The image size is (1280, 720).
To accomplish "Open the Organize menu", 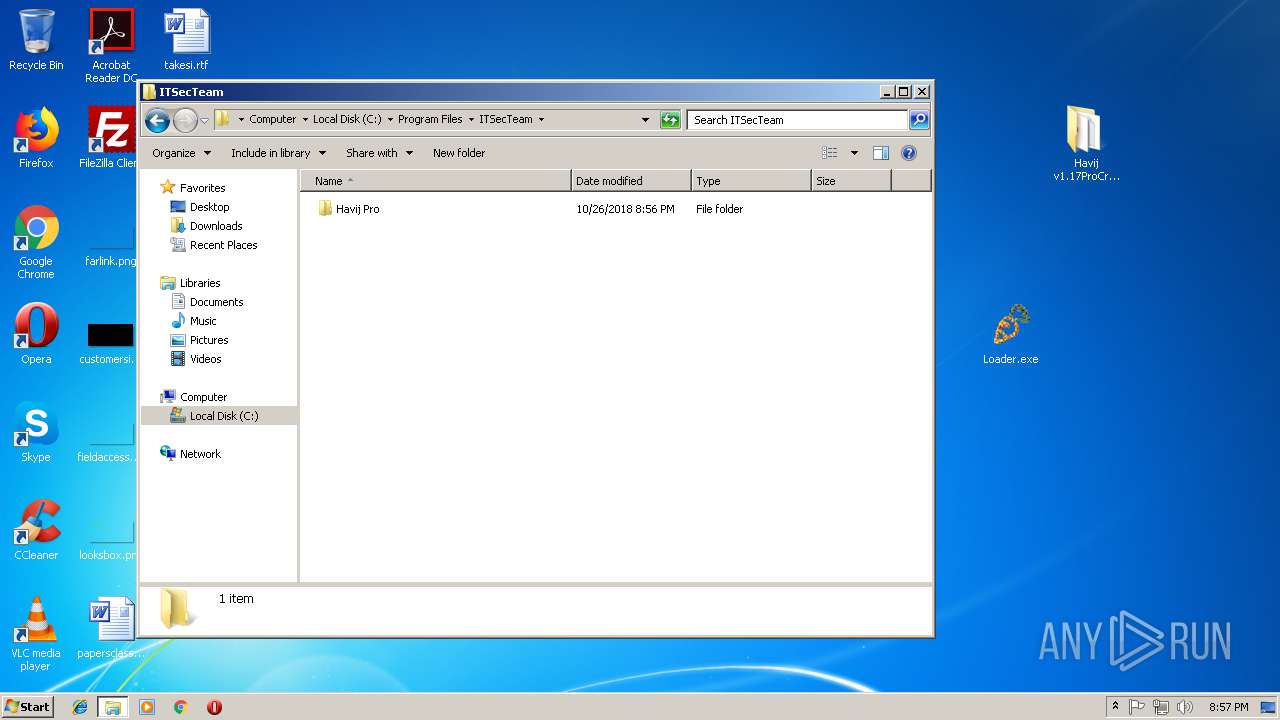I will (181, 153).
